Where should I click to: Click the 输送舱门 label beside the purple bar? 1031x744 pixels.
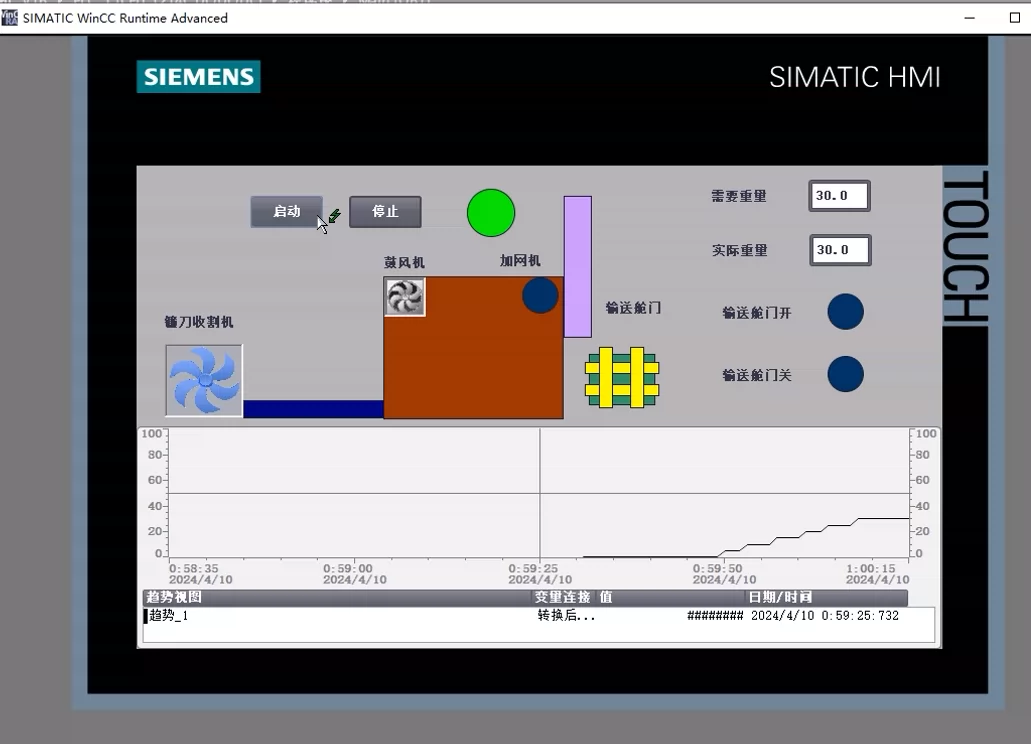click(633, 308)
